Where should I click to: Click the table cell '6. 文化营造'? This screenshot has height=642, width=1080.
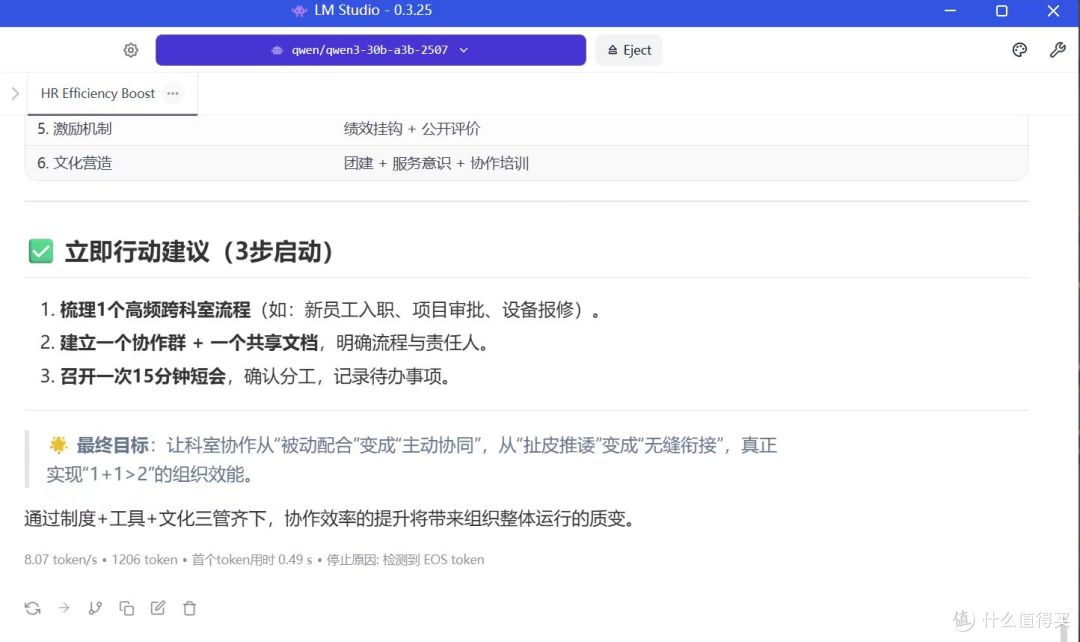click(x=74, y=163)
